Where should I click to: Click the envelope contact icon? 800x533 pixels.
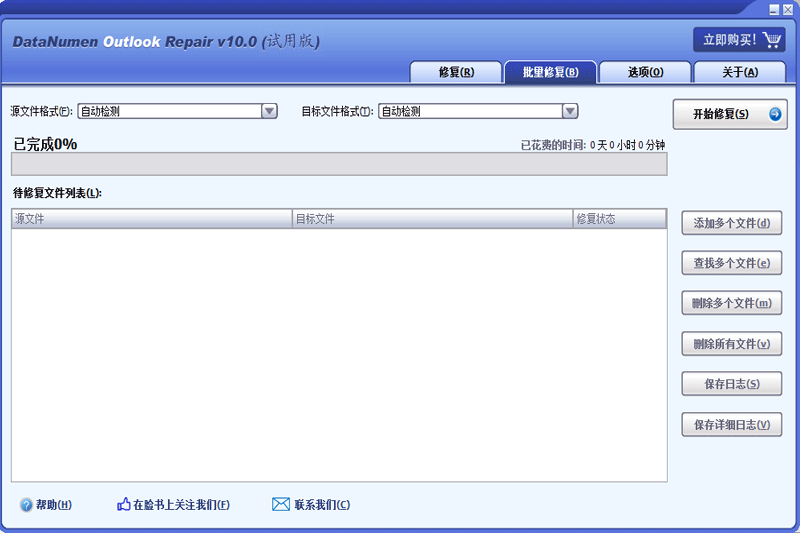281,504
